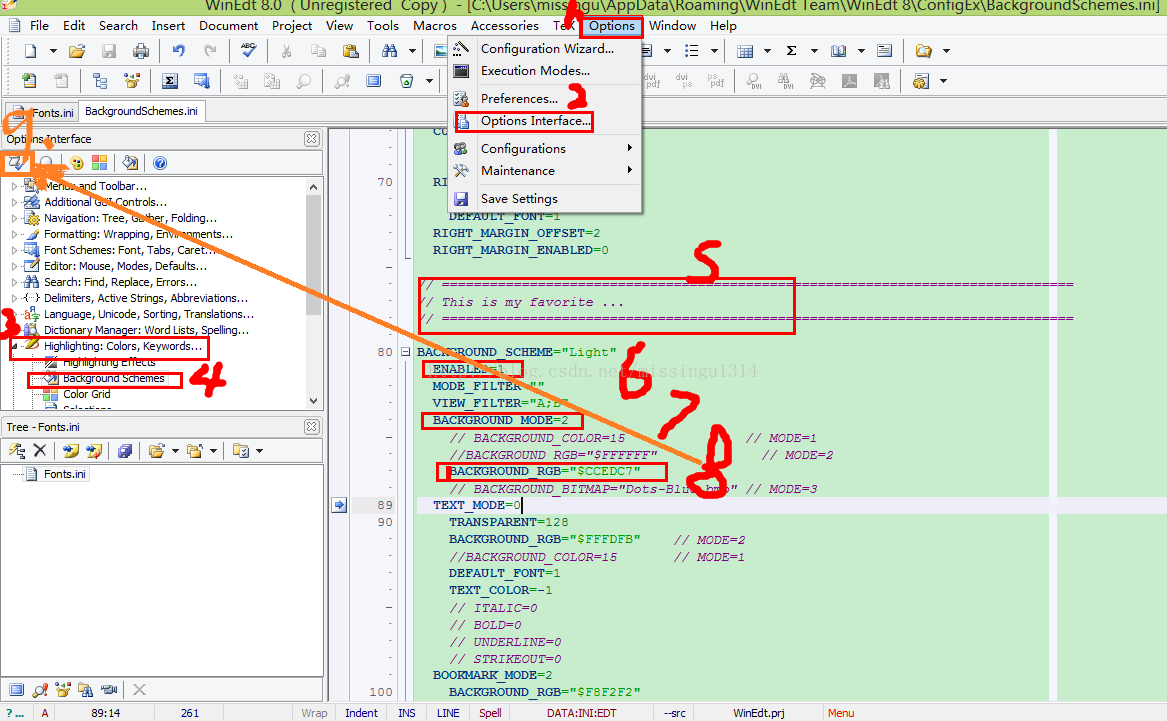Click the line 89 bookmark arrow in gutter
This screenshot has width=1167, height=721.
[x=339, y=505]
